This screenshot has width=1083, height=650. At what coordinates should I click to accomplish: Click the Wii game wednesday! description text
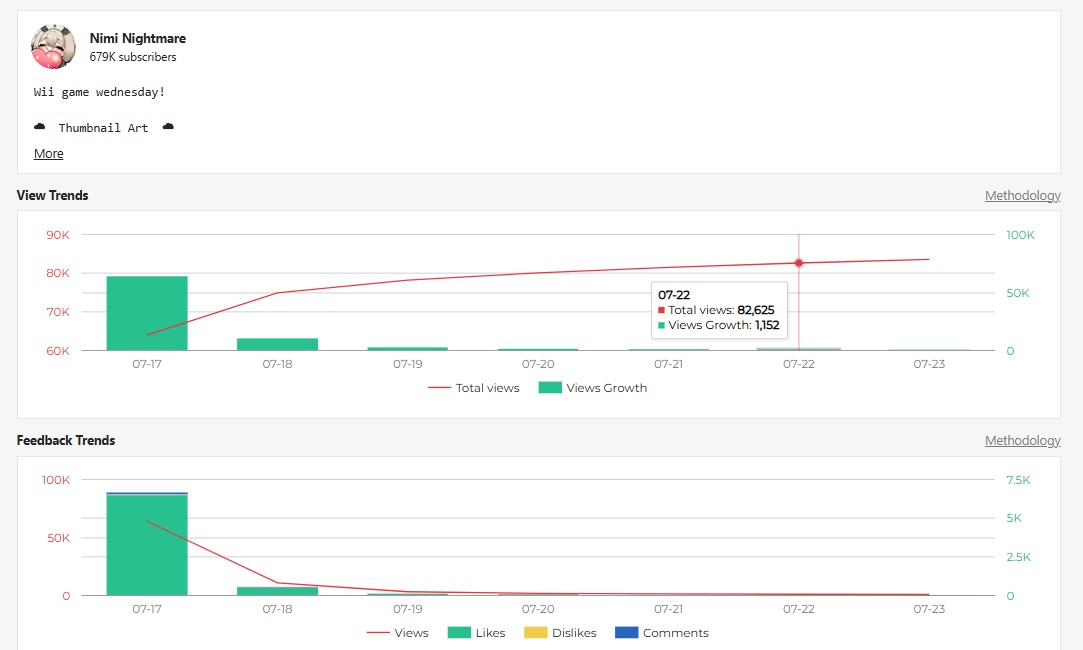tap(99, 92)
